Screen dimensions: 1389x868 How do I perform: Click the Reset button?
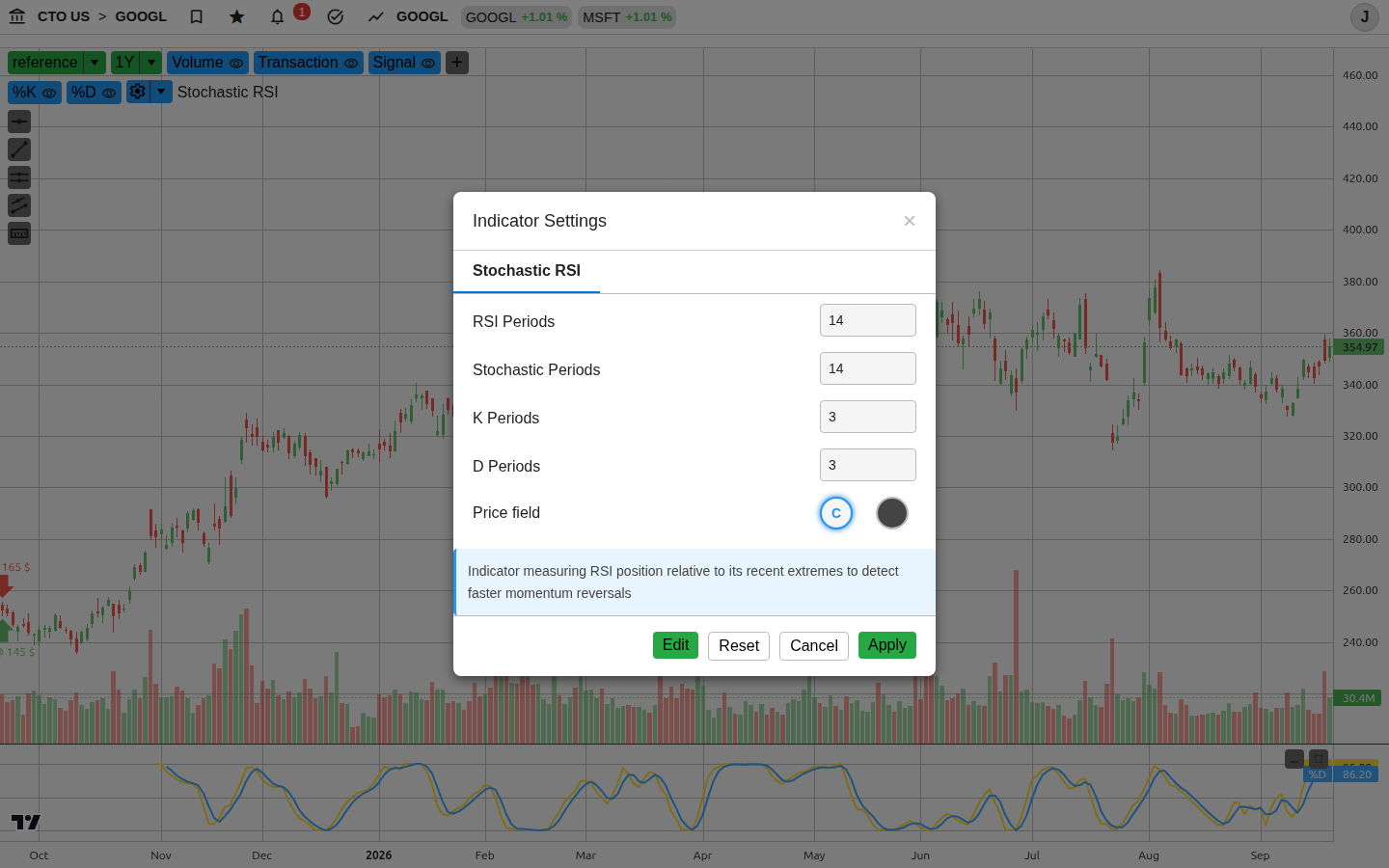[739, 646]
